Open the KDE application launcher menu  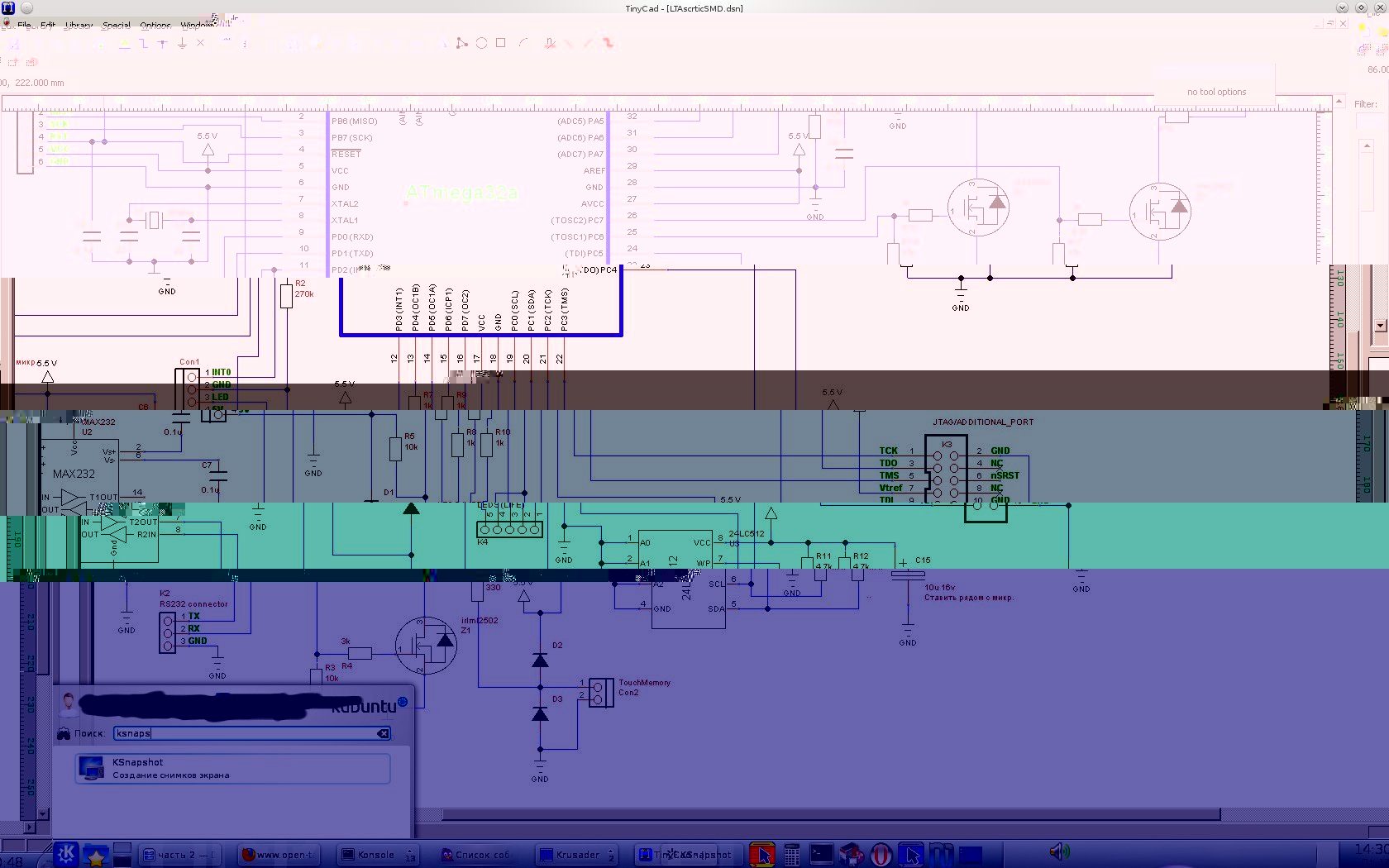point(66,854)
